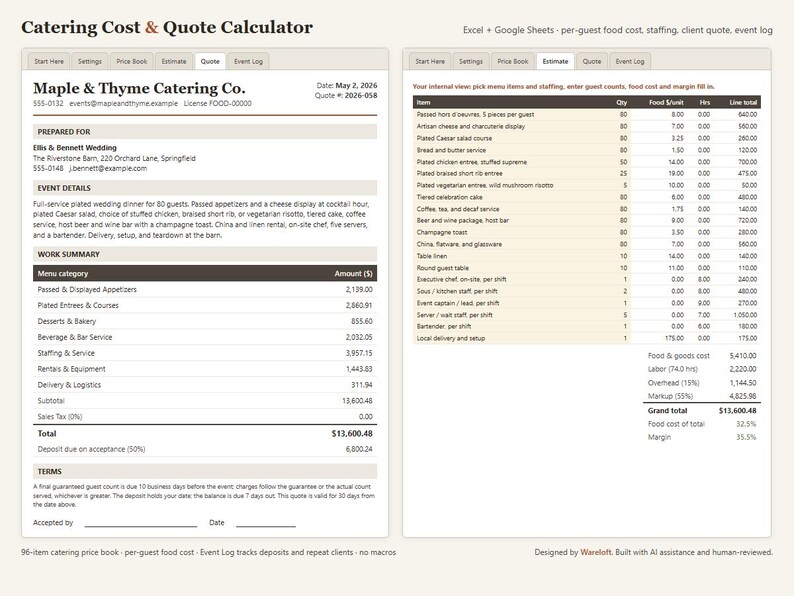Click the Margin 35.5% value
The height and width of the screenshot is (596, 794).
point(746,437)
